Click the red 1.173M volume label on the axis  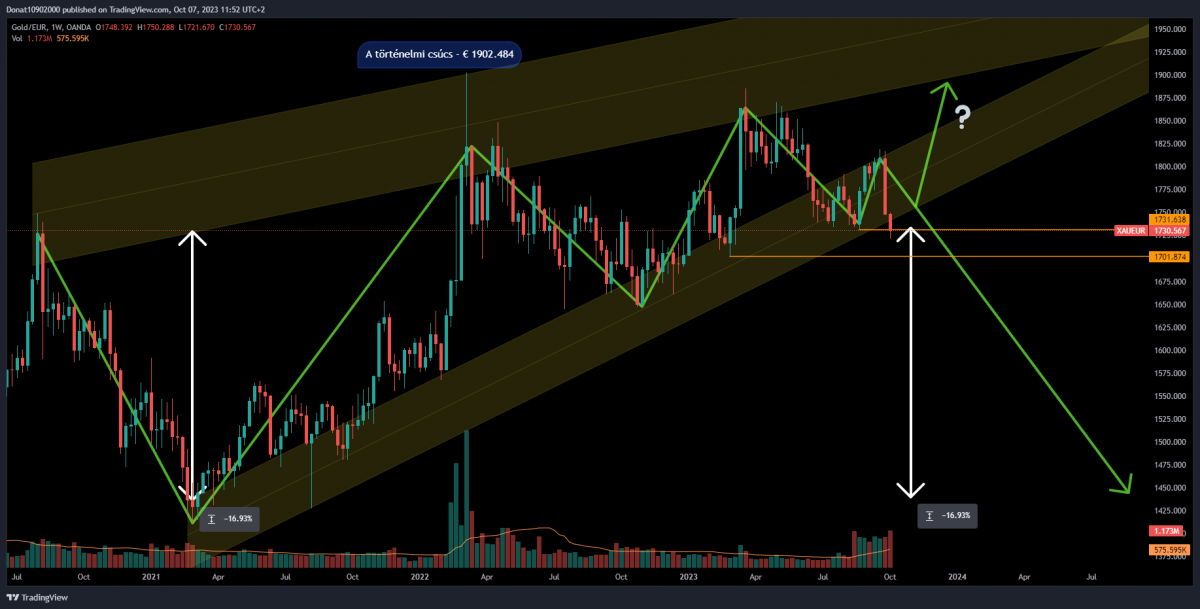pos(1166,530)
